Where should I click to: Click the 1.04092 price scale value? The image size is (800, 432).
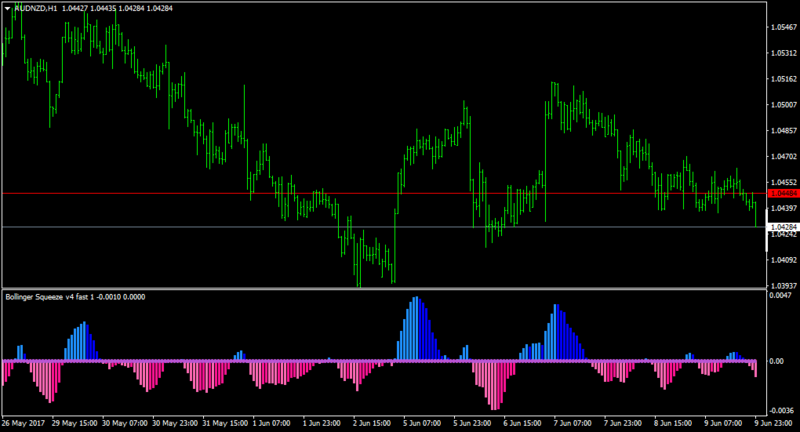pyautogui.click(x=784, y=260)
